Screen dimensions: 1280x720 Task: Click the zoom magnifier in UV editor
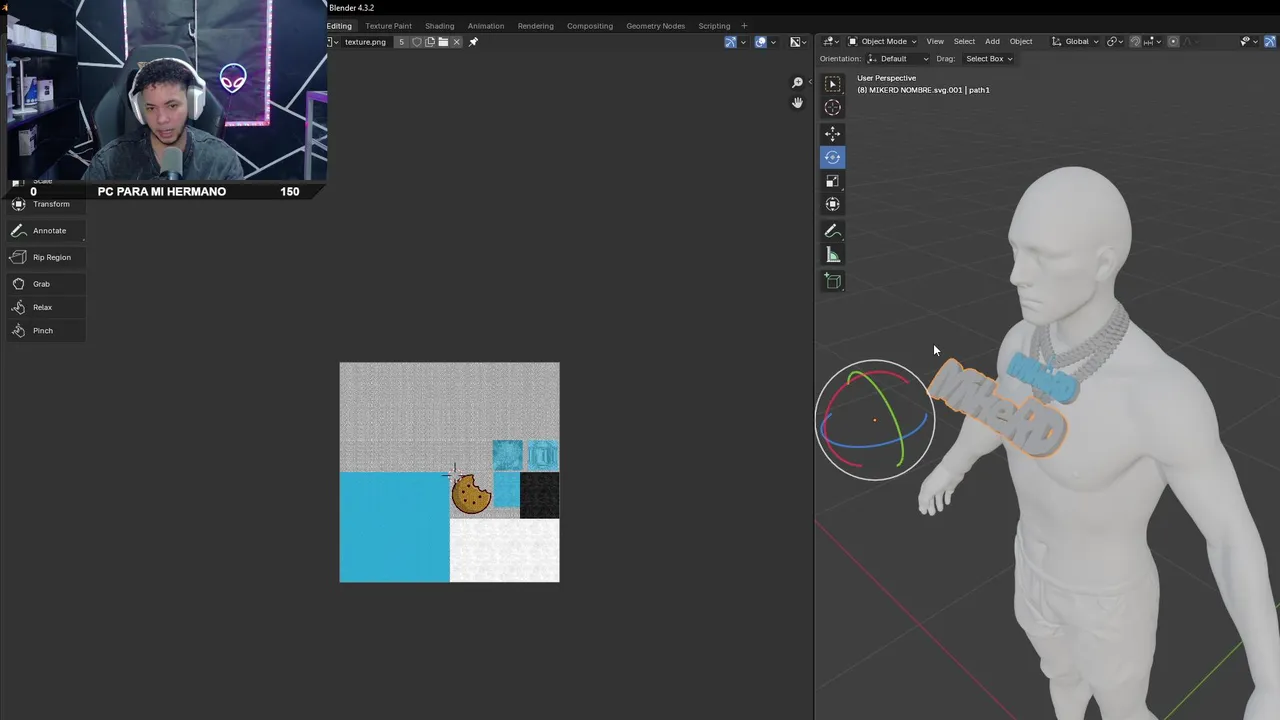click(797, 83)
